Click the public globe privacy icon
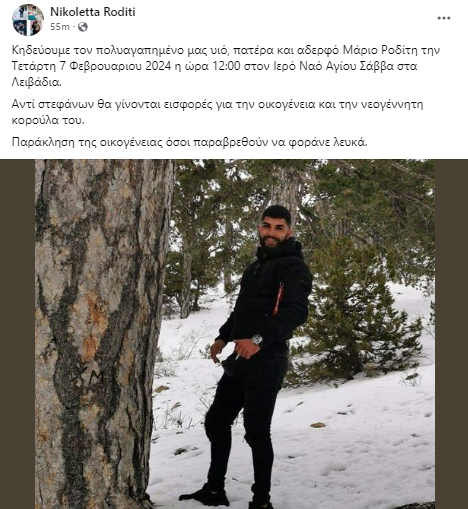The width and height of the screenshot is (468, 509). click(83, 27)
